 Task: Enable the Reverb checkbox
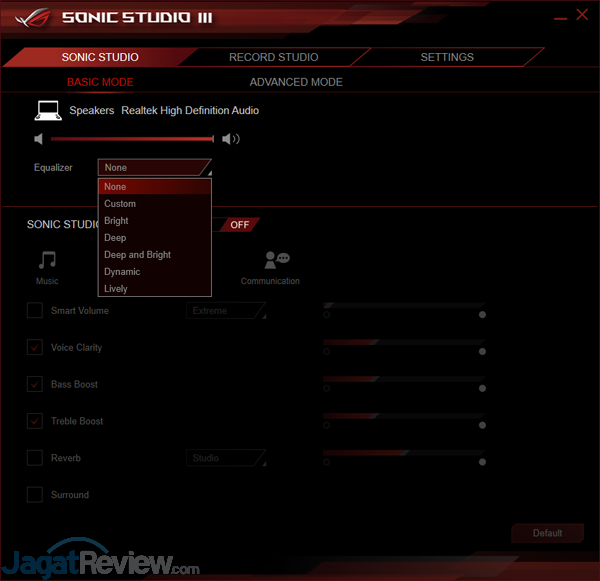35,458
